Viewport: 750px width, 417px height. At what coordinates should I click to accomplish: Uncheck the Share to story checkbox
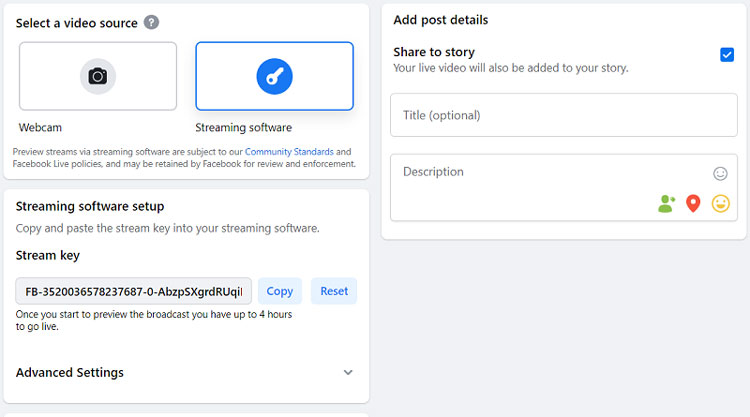point(727,55)
